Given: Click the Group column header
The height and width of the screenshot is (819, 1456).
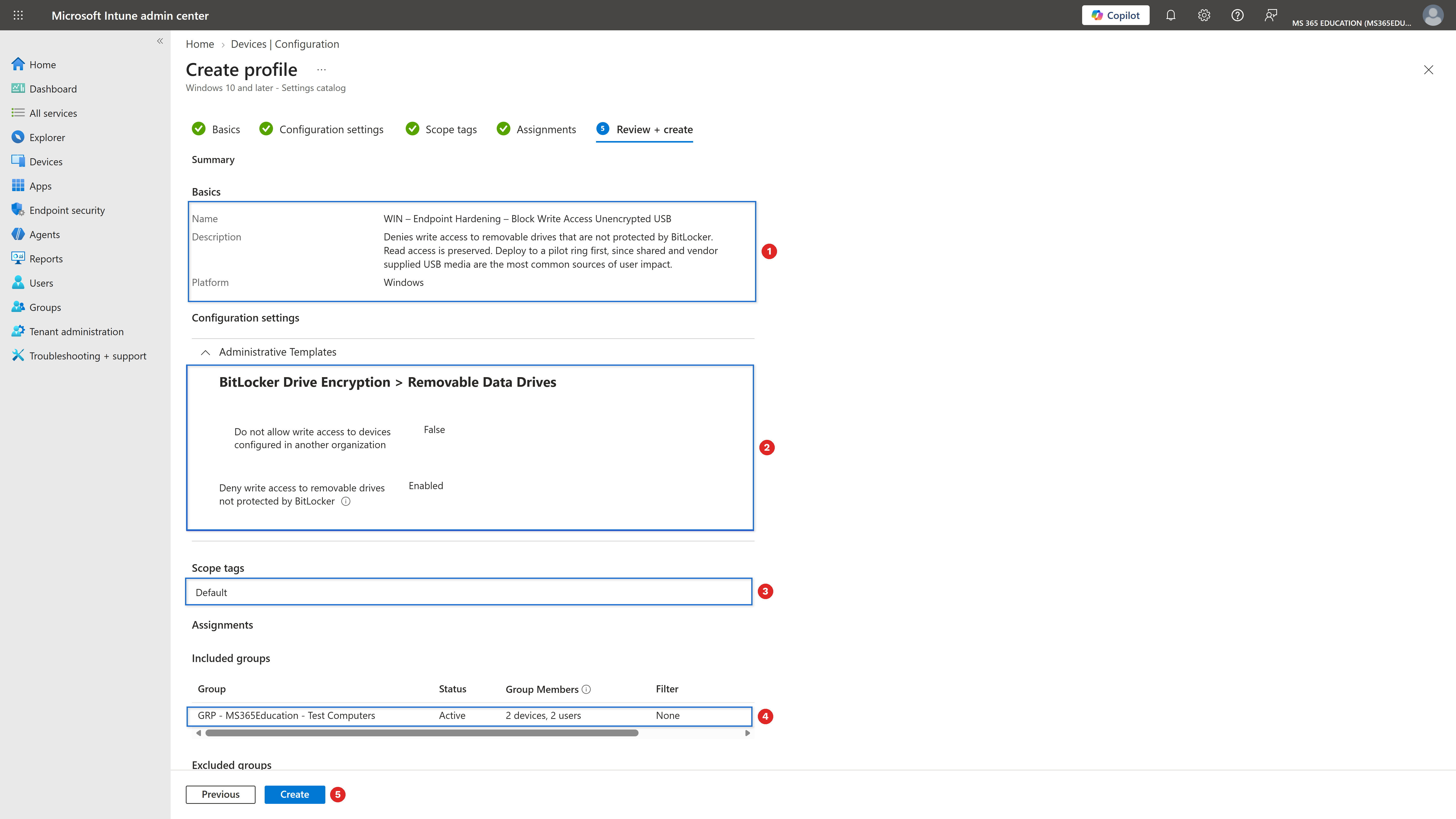Looking at the screenshot, I should (212, 689).
